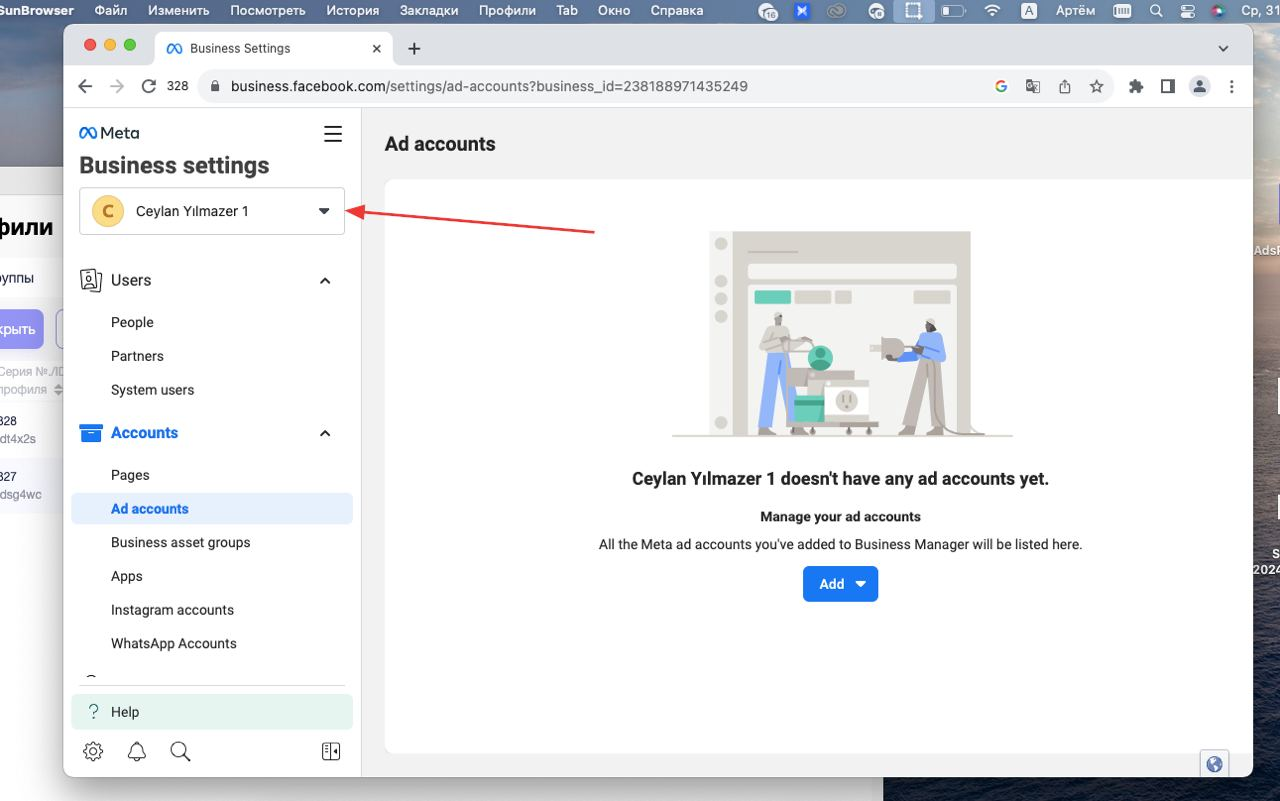Viewport: 1280px width, 801px height.
Task: Collapse the Accounts section chevron
Action: 325,433
